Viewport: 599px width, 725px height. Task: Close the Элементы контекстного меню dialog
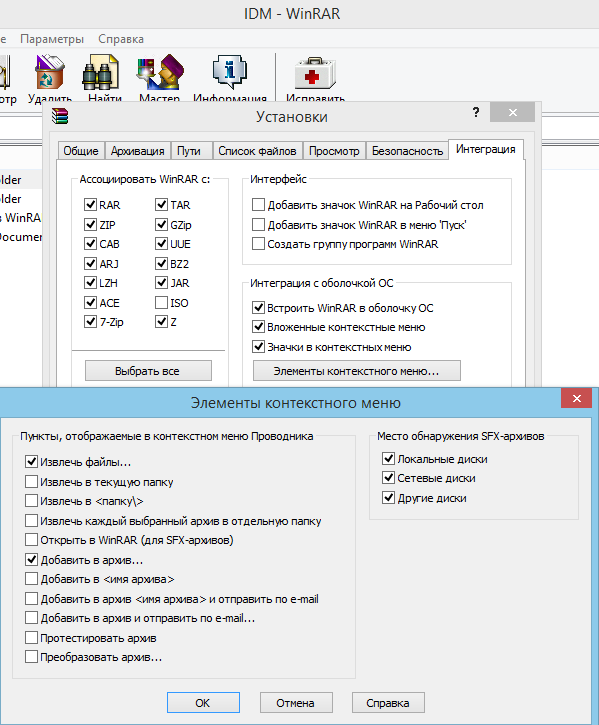[x=576, y=398]
